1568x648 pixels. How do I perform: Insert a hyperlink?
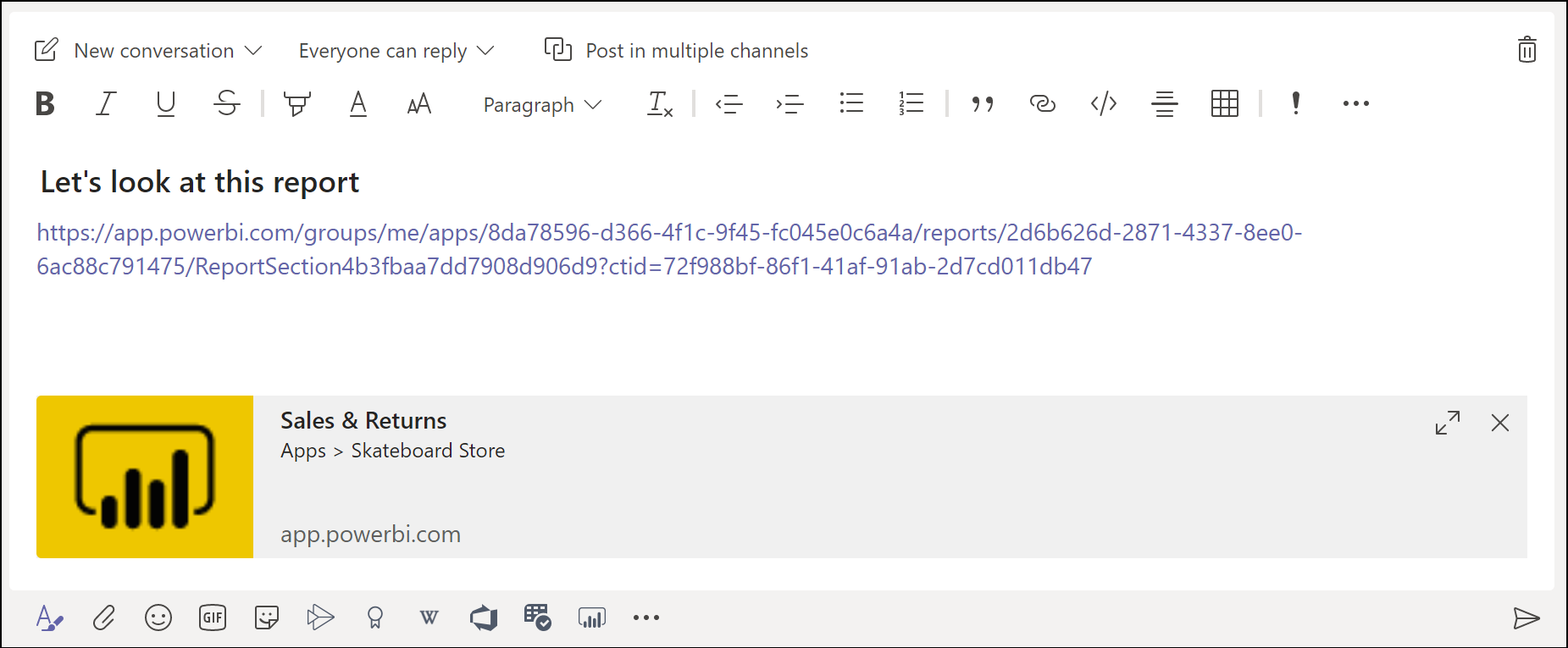1043,103
